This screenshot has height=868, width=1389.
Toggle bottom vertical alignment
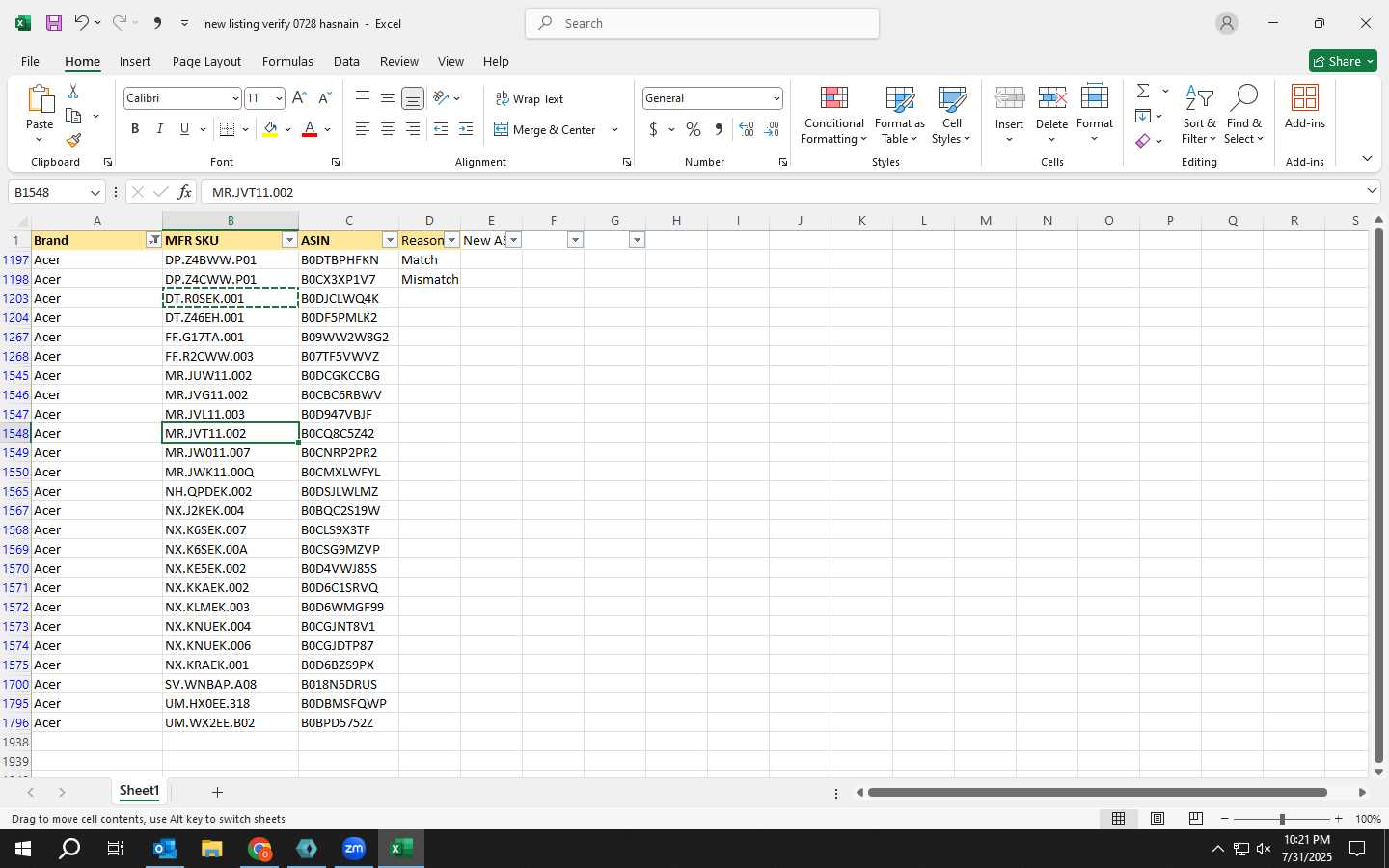[x=413, y=98]
